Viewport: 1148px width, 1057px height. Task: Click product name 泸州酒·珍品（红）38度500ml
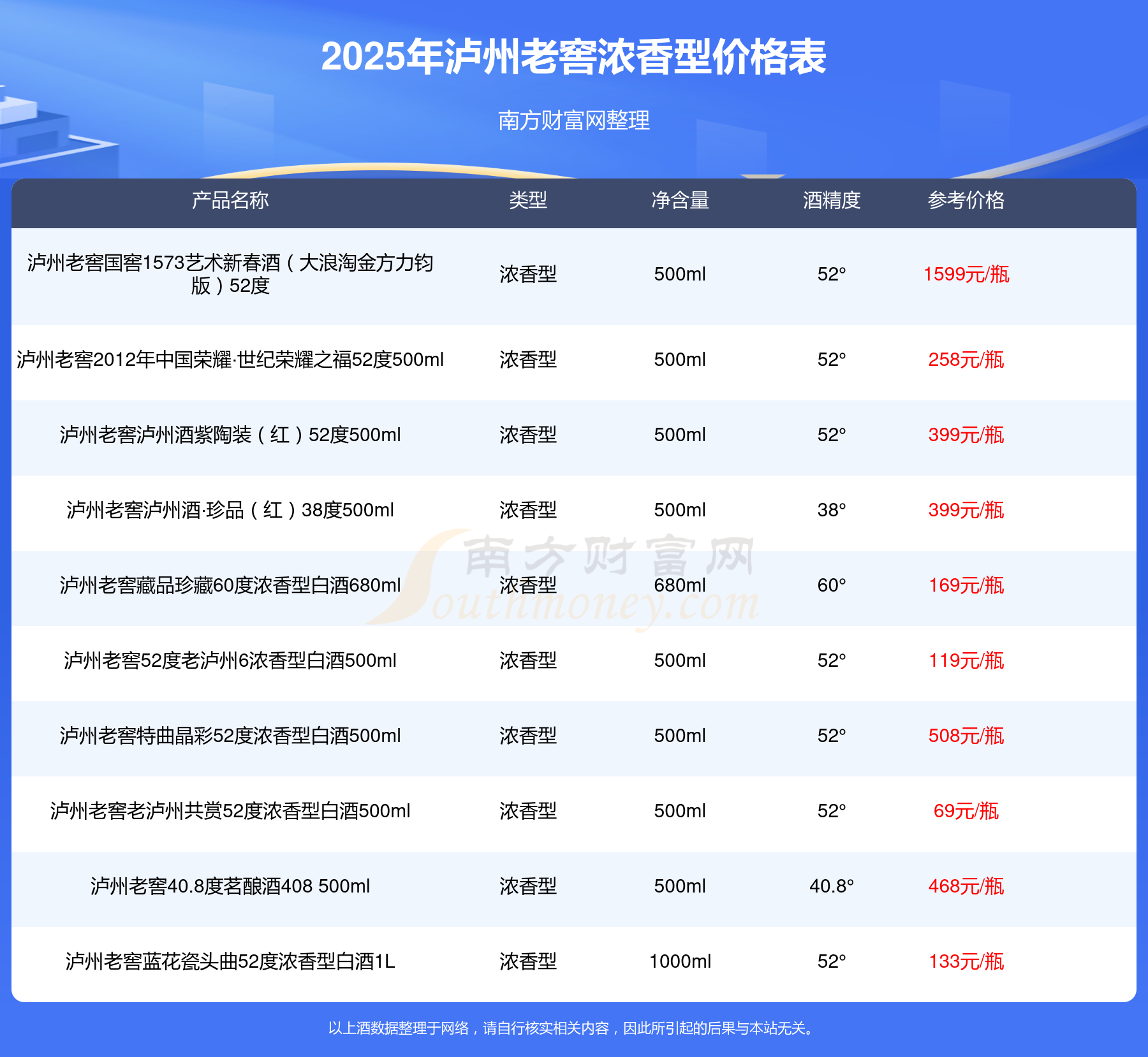click(230, 510)
